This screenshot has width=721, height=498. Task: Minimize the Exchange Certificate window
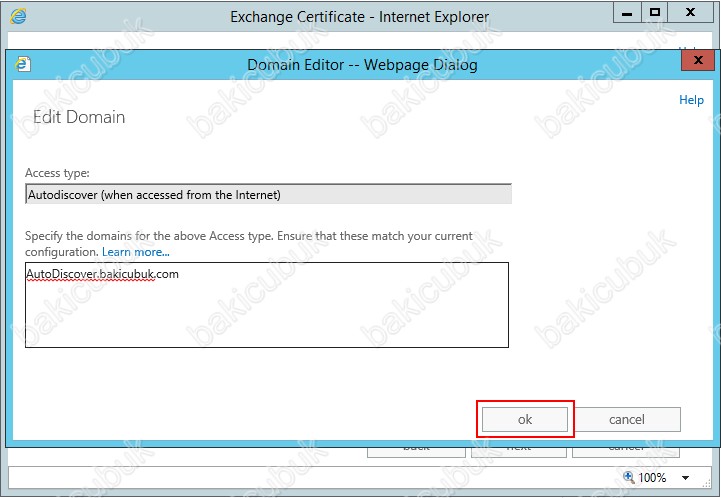tap(627, 13)
